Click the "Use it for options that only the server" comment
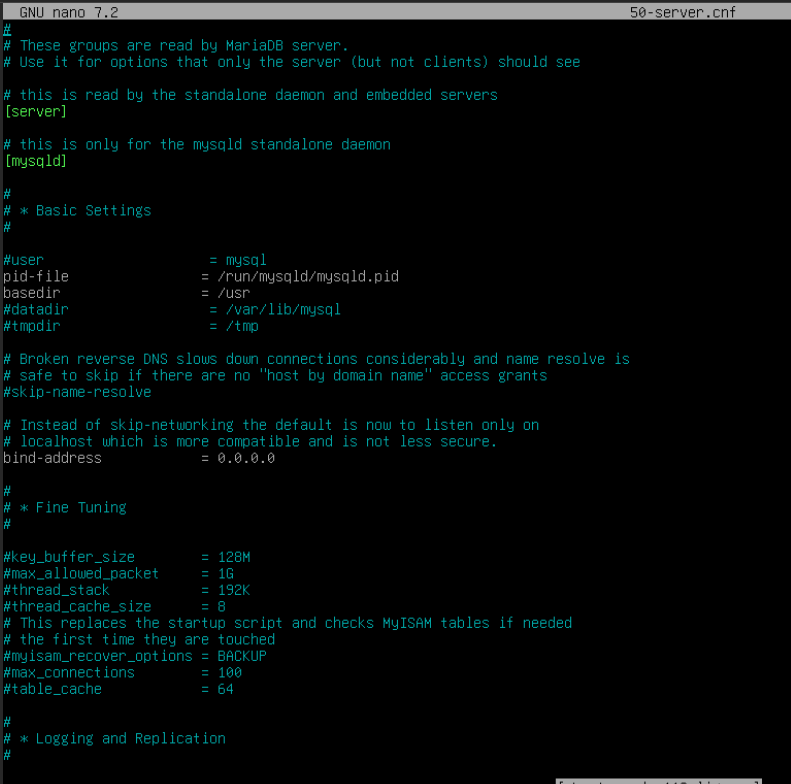 [x=292, y=62]
